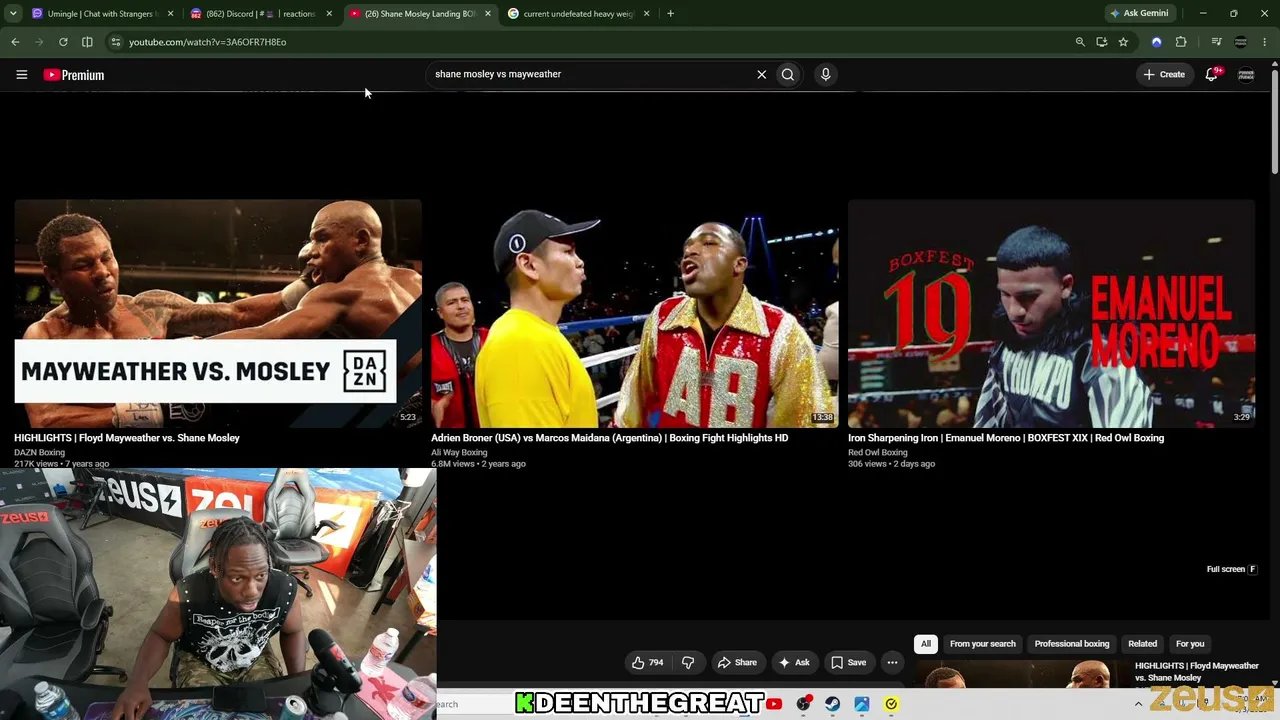Open Steam from the Windows taskbar

832,704
